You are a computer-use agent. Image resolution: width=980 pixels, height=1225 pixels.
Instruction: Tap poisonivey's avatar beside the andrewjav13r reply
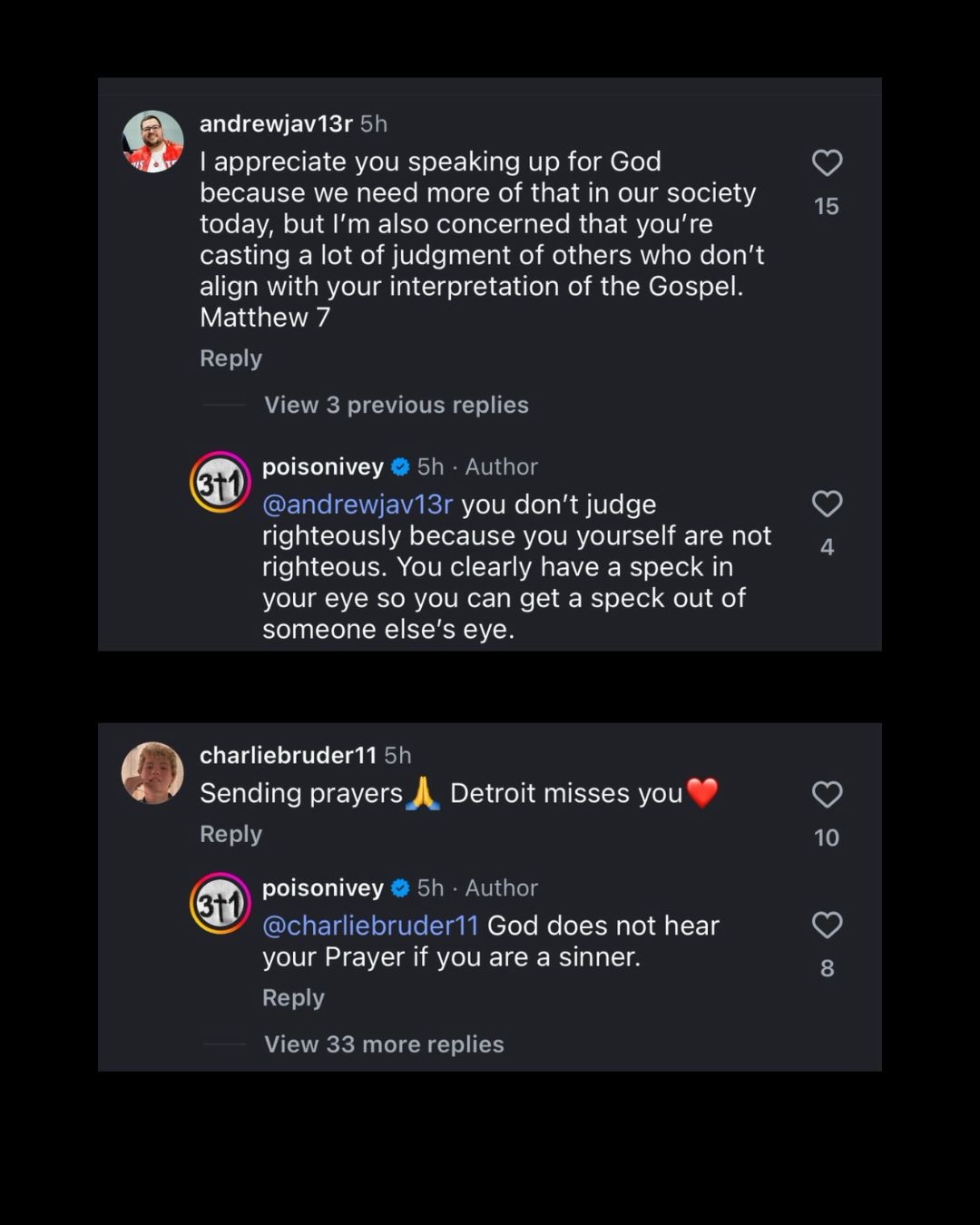[x=220, y=482]
